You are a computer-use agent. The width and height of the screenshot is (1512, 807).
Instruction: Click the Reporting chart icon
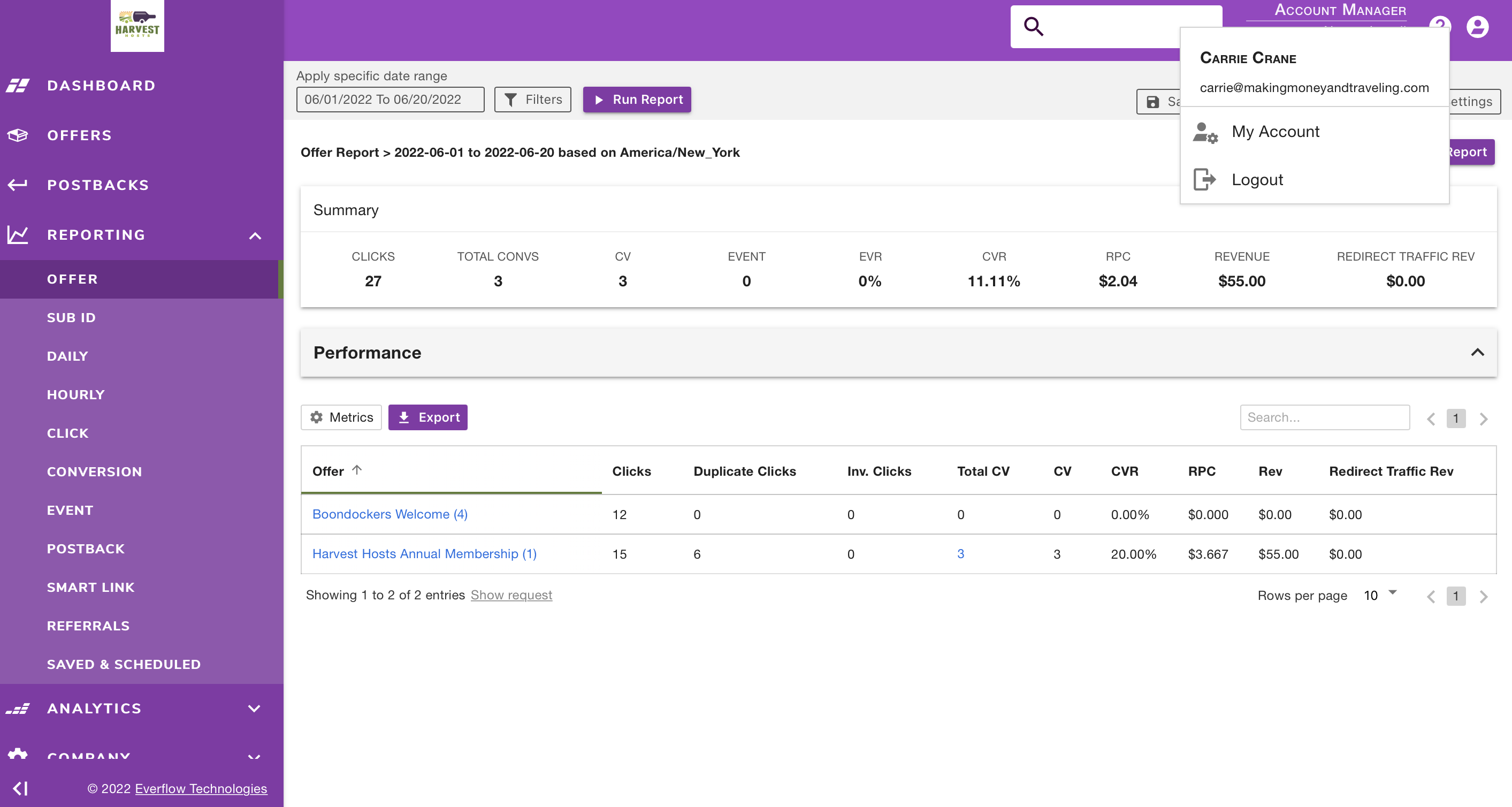coord(18,235)
